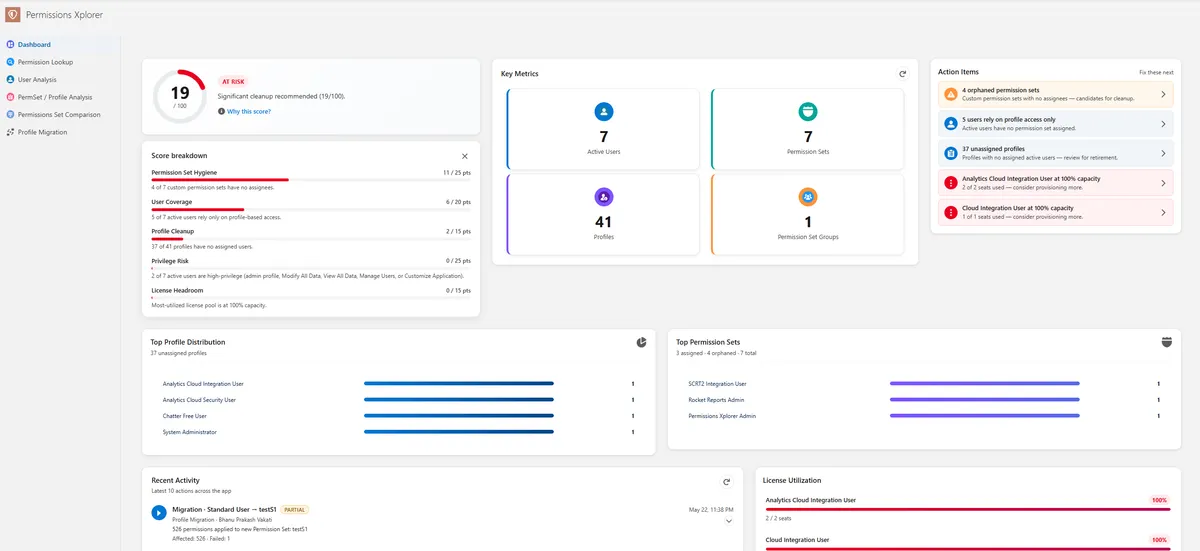The width and height of the screenshot is (1200, 551).
Task: Click 'Rocket Reports Admin' permission set row
Action: click(925, 400)
